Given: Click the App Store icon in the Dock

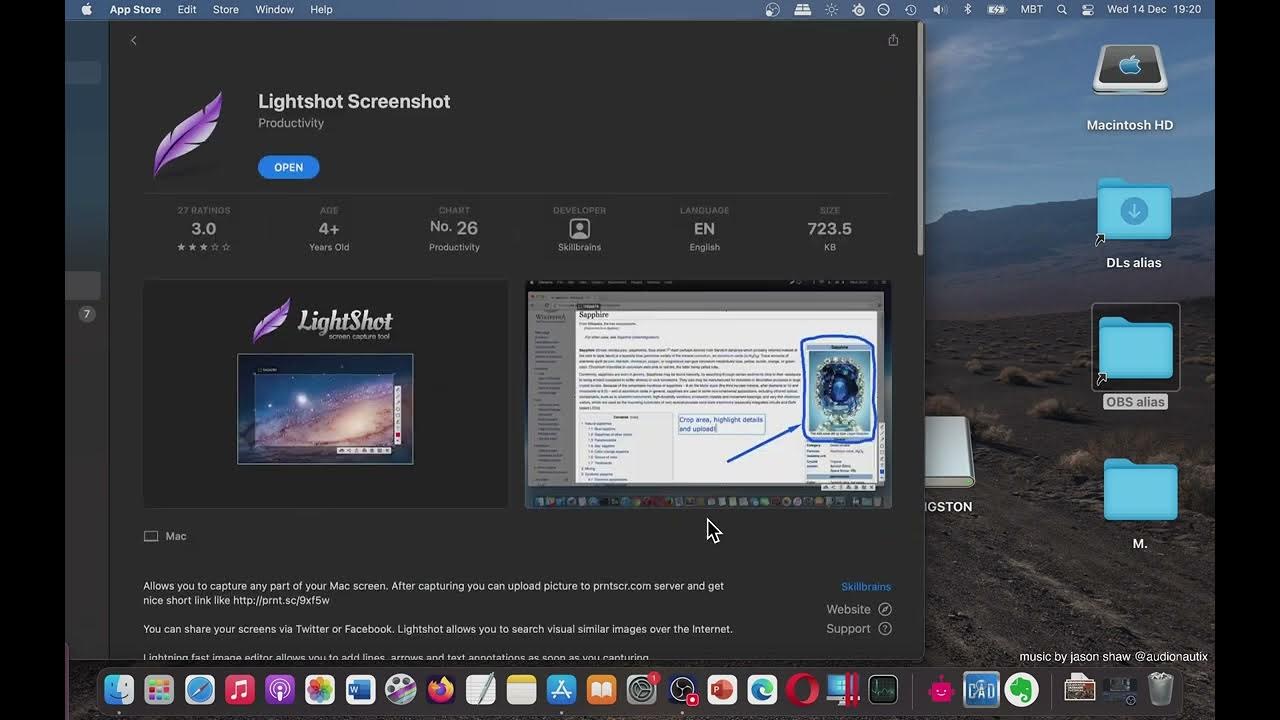Looking at the screenshot, I should [561, 689].
